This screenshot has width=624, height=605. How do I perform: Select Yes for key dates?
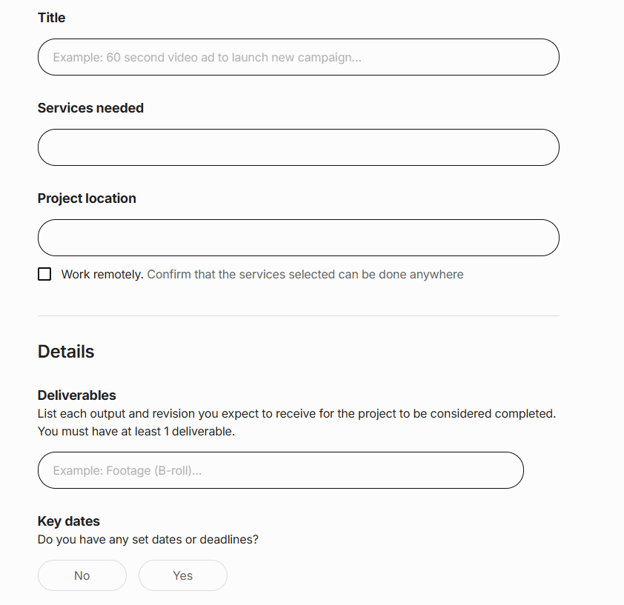[x=182, y=575]
